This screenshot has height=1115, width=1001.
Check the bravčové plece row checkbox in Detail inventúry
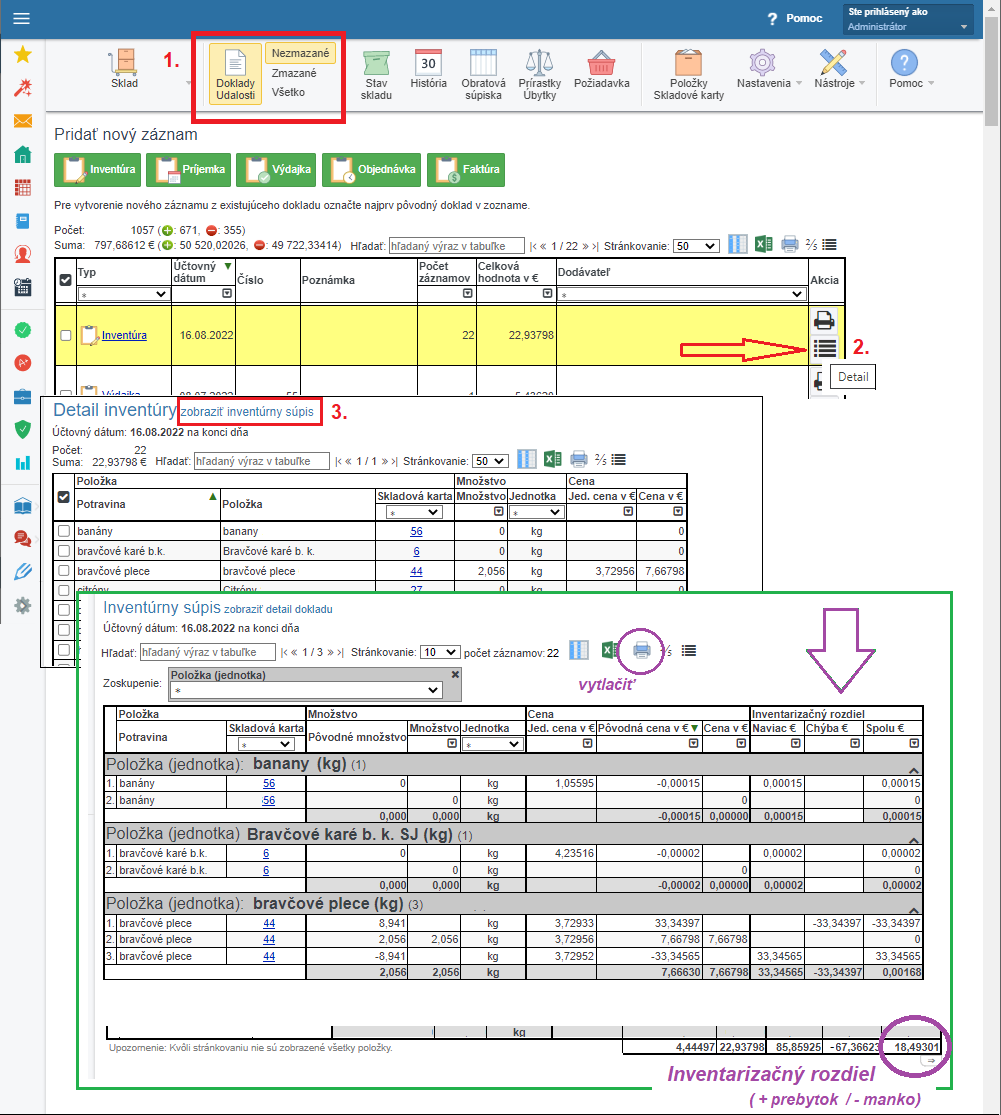point(64,571)
